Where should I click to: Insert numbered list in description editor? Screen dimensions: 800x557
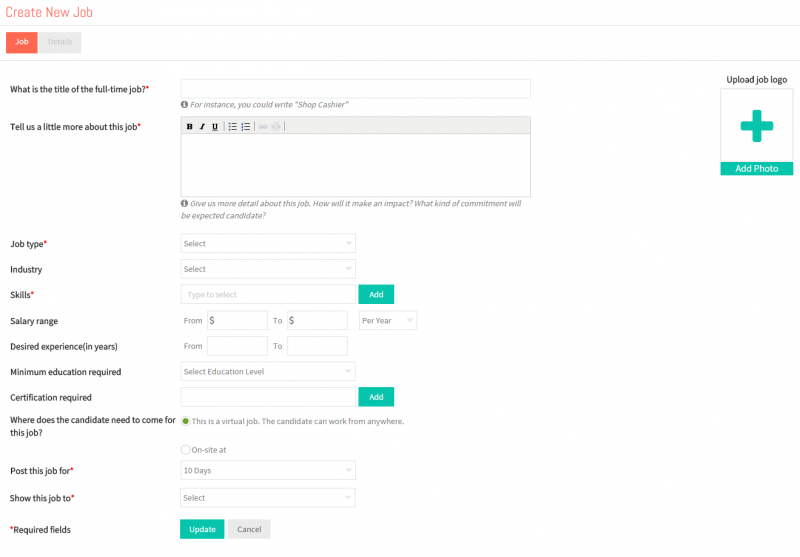[246, 126]
